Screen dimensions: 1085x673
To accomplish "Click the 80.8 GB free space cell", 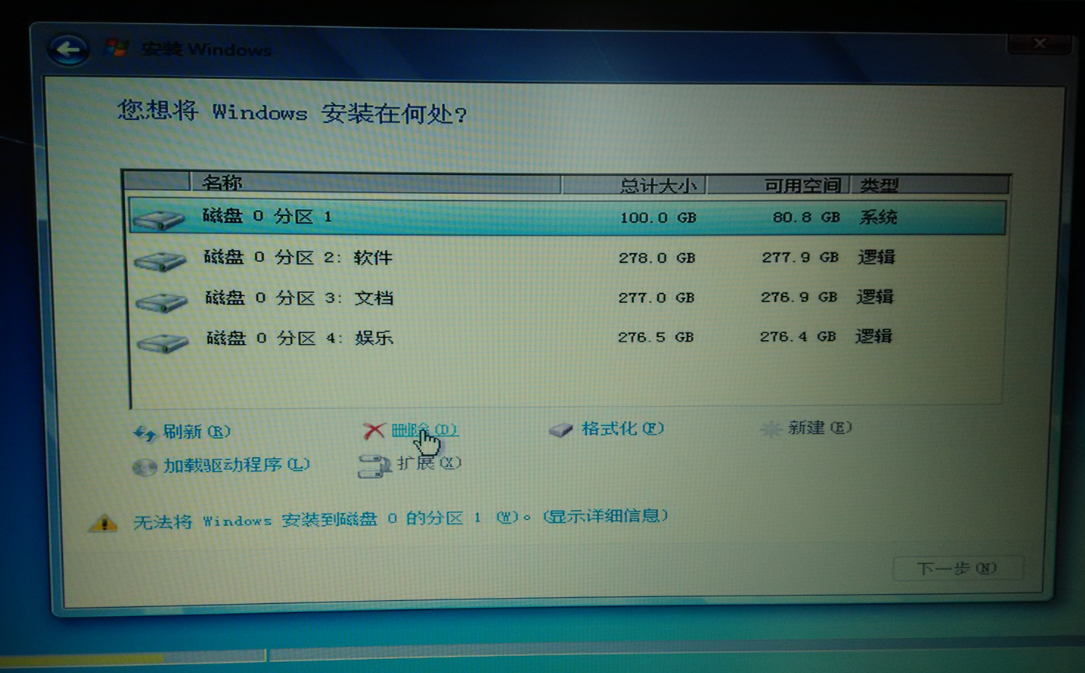I will pos(806,217).
